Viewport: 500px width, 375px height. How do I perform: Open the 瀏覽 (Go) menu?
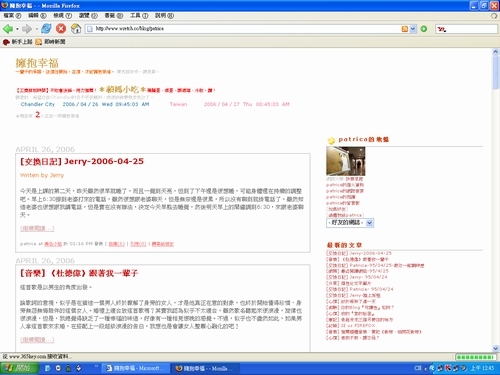88,16
